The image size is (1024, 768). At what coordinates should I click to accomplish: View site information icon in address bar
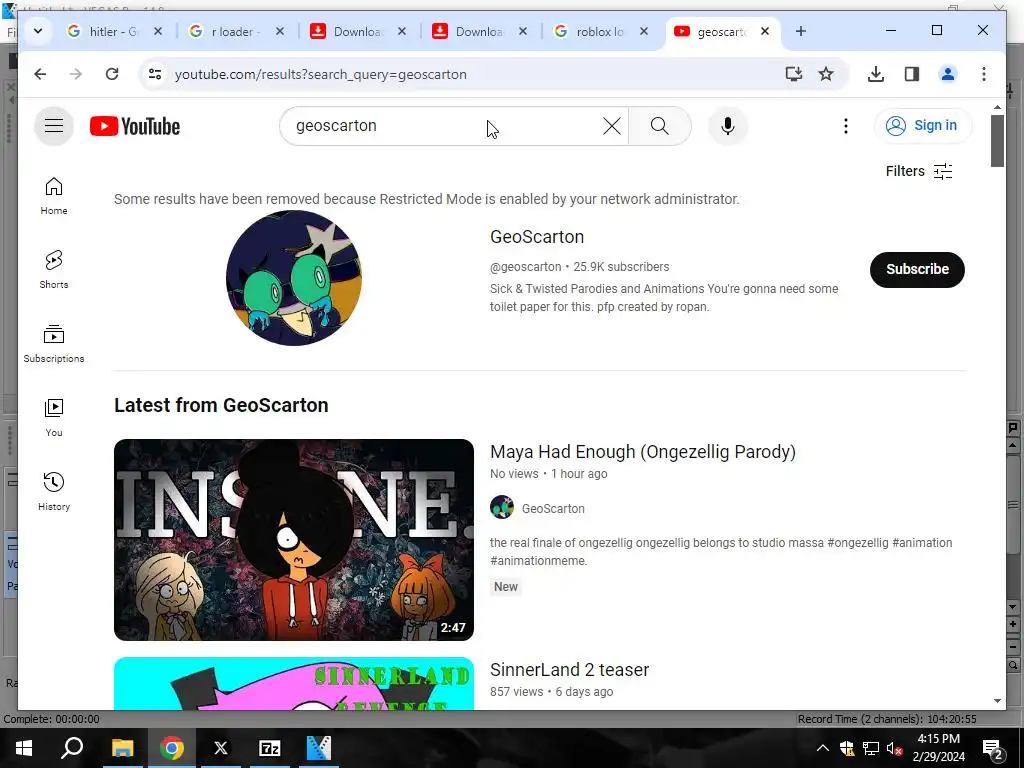[x=155, y=74]
